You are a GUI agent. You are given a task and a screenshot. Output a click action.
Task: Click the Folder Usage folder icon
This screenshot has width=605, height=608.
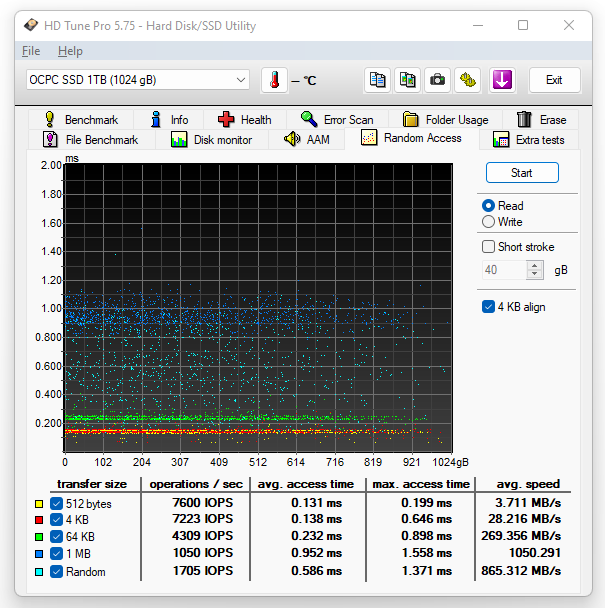[x=410, y=119]
